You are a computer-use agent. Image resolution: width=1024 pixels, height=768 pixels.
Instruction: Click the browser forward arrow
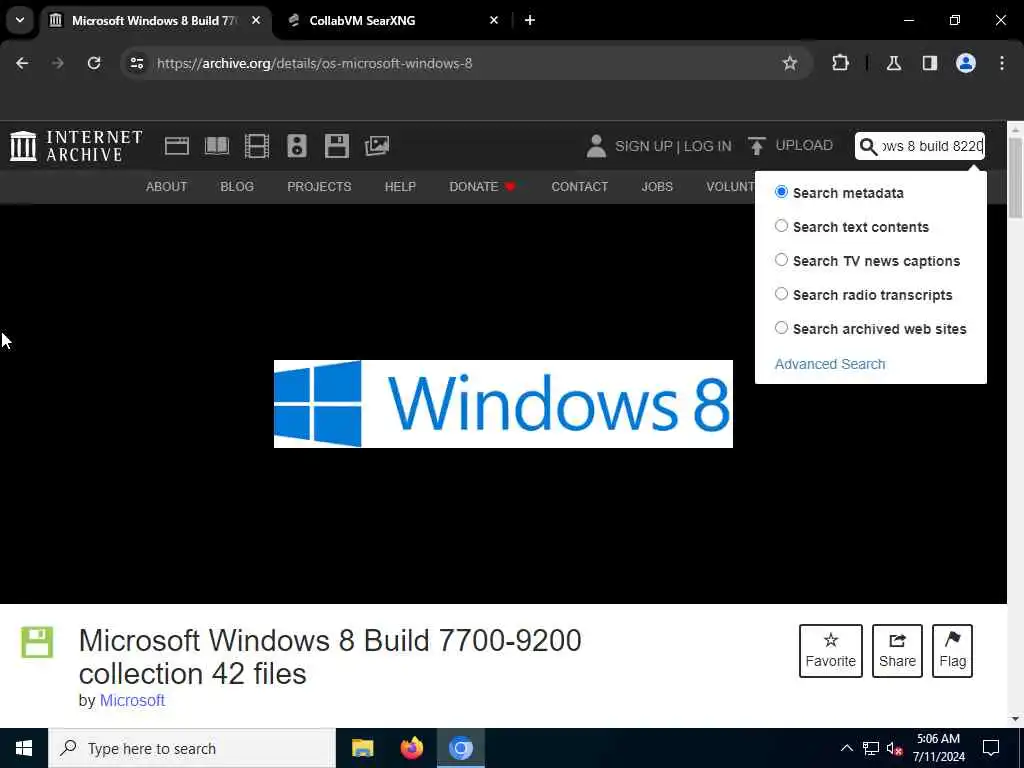point(58,63)
